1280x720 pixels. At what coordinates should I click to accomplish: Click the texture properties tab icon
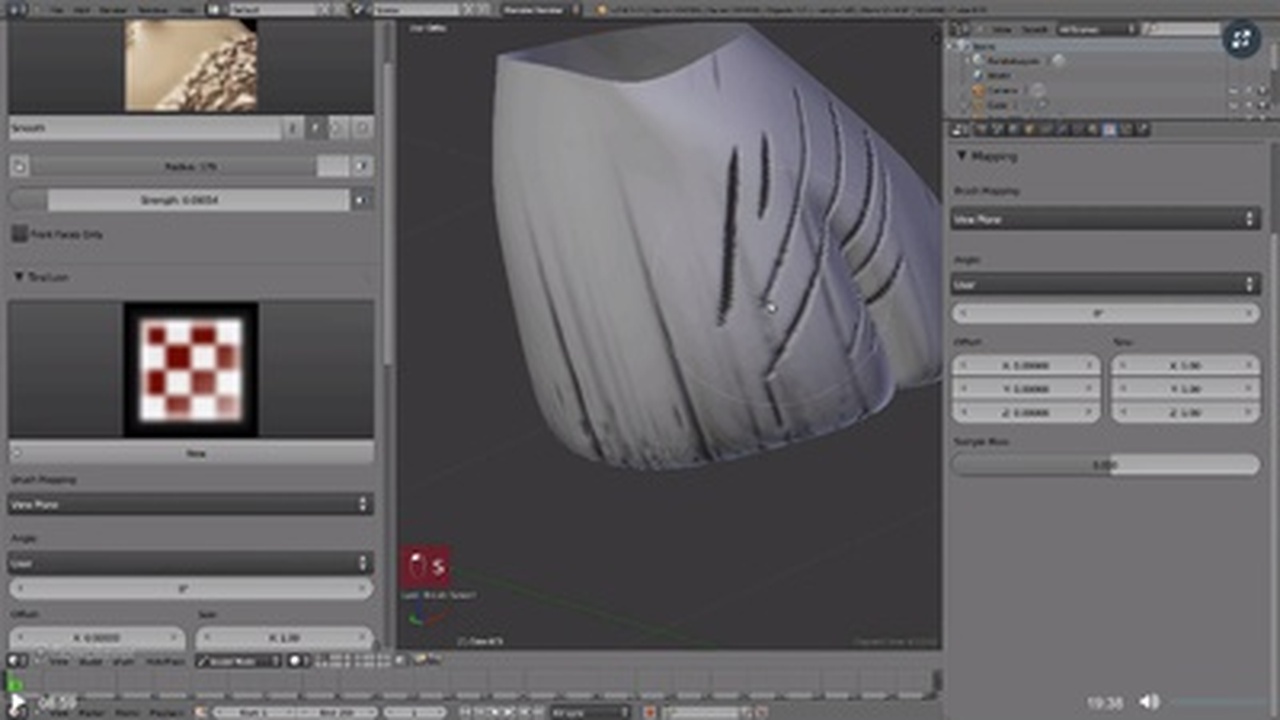click(1108, 129)
